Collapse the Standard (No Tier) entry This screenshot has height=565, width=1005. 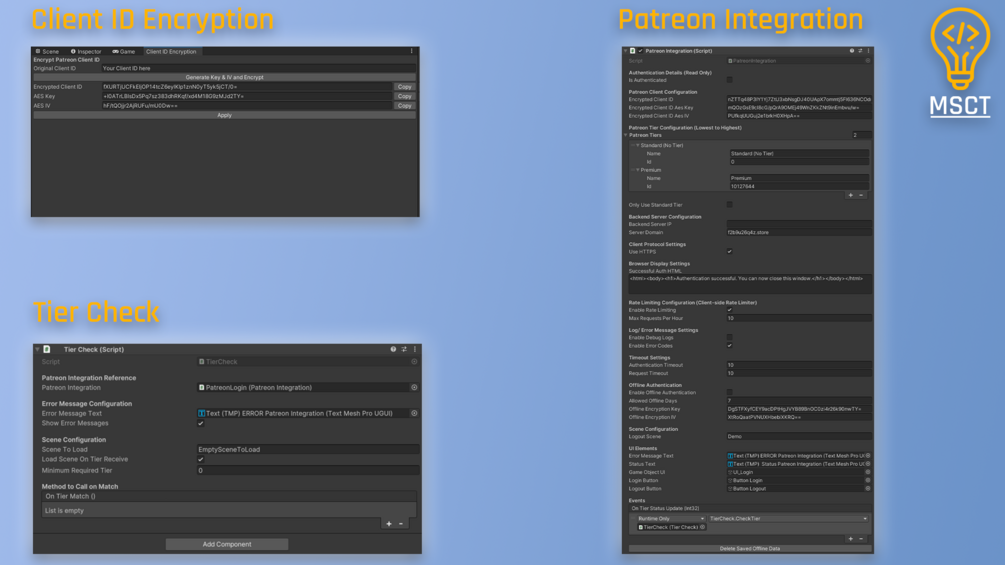[638, 145]
